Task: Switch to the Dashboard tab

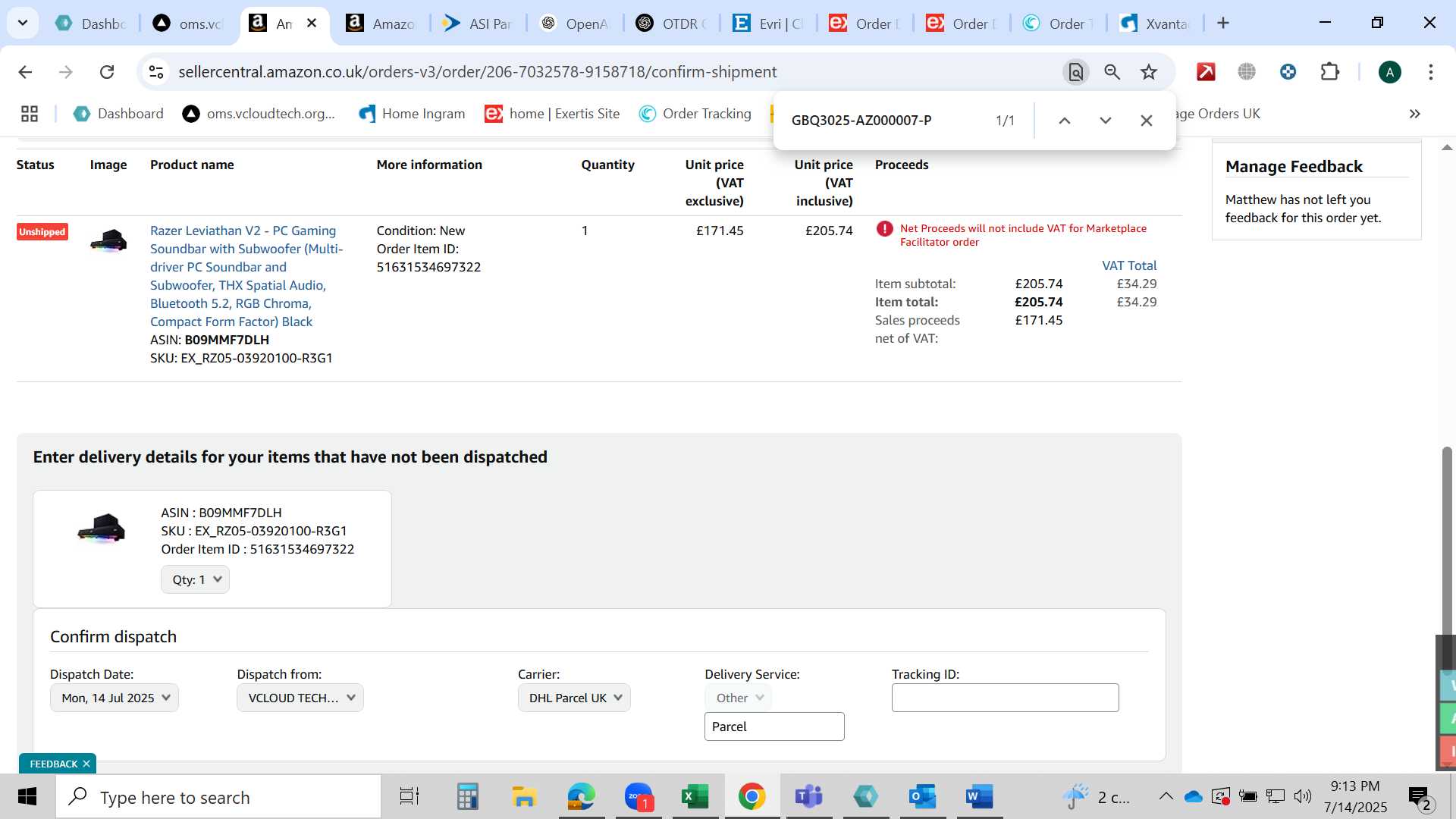Action: point(92,24)
